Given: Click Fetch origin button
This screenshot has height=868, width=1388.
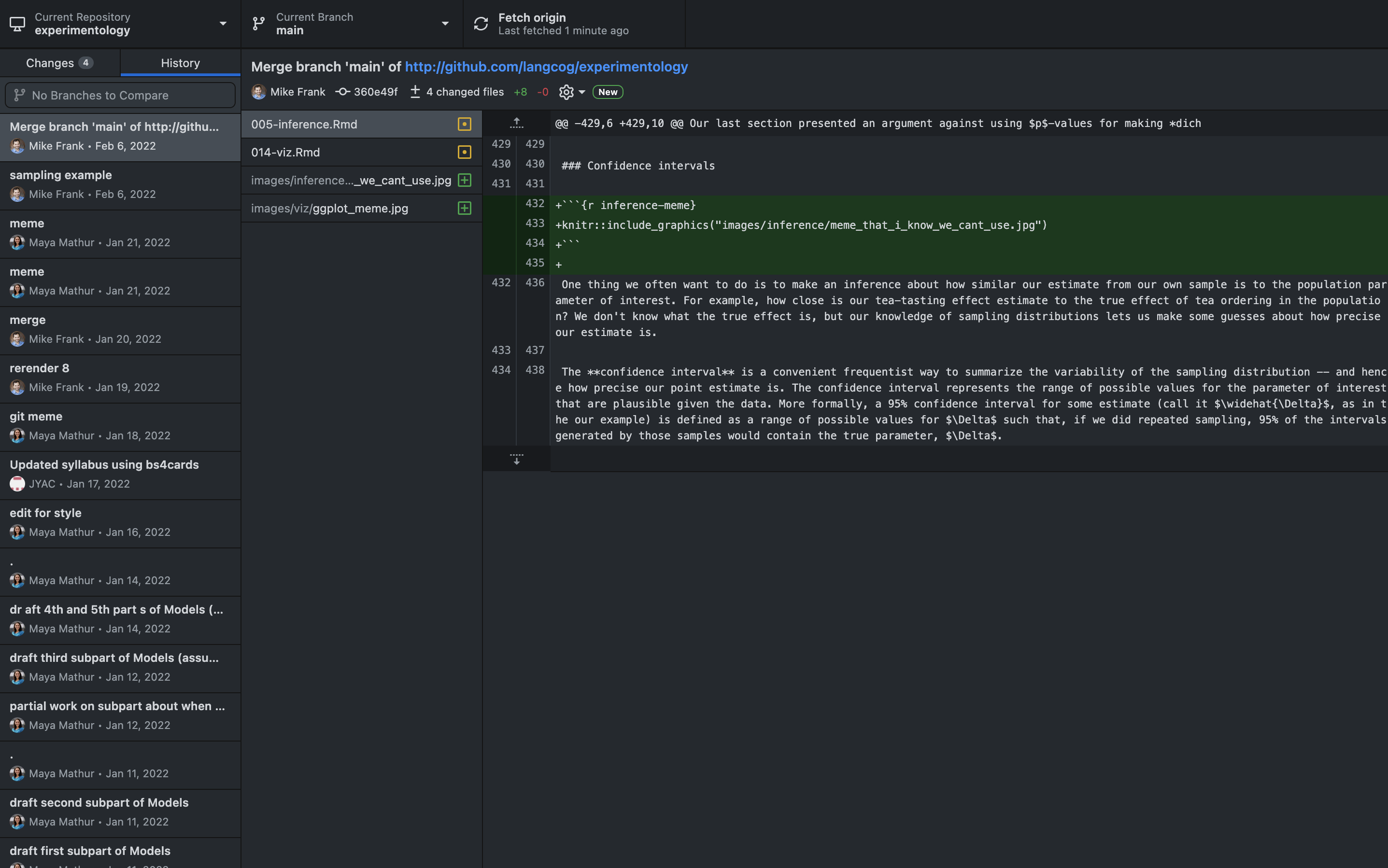Looking at the screenshot, I should click(574, 24).
